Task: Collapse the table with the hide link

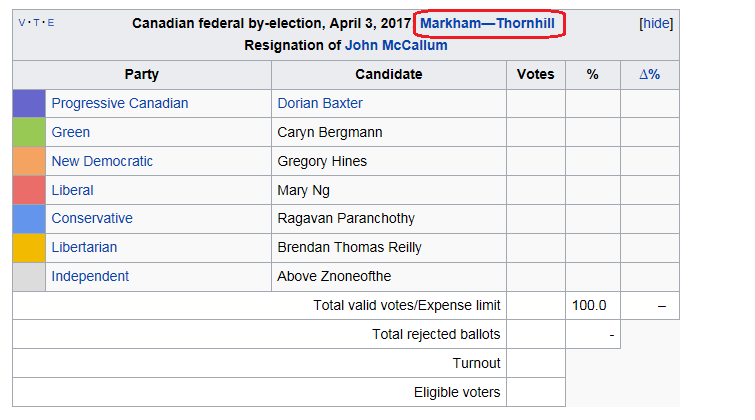Action: point(656,23)
